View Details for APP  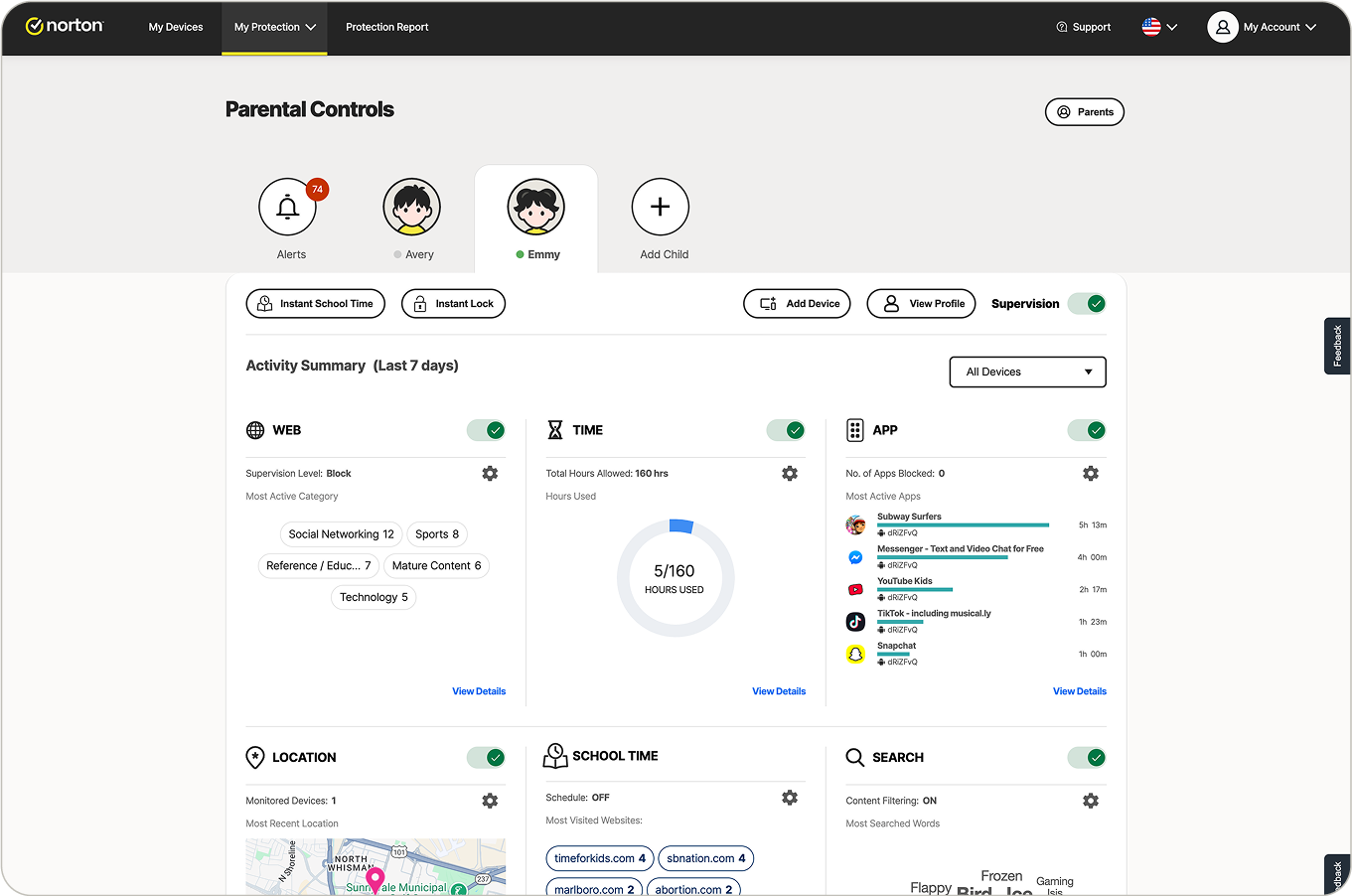tap(1080, 691)
